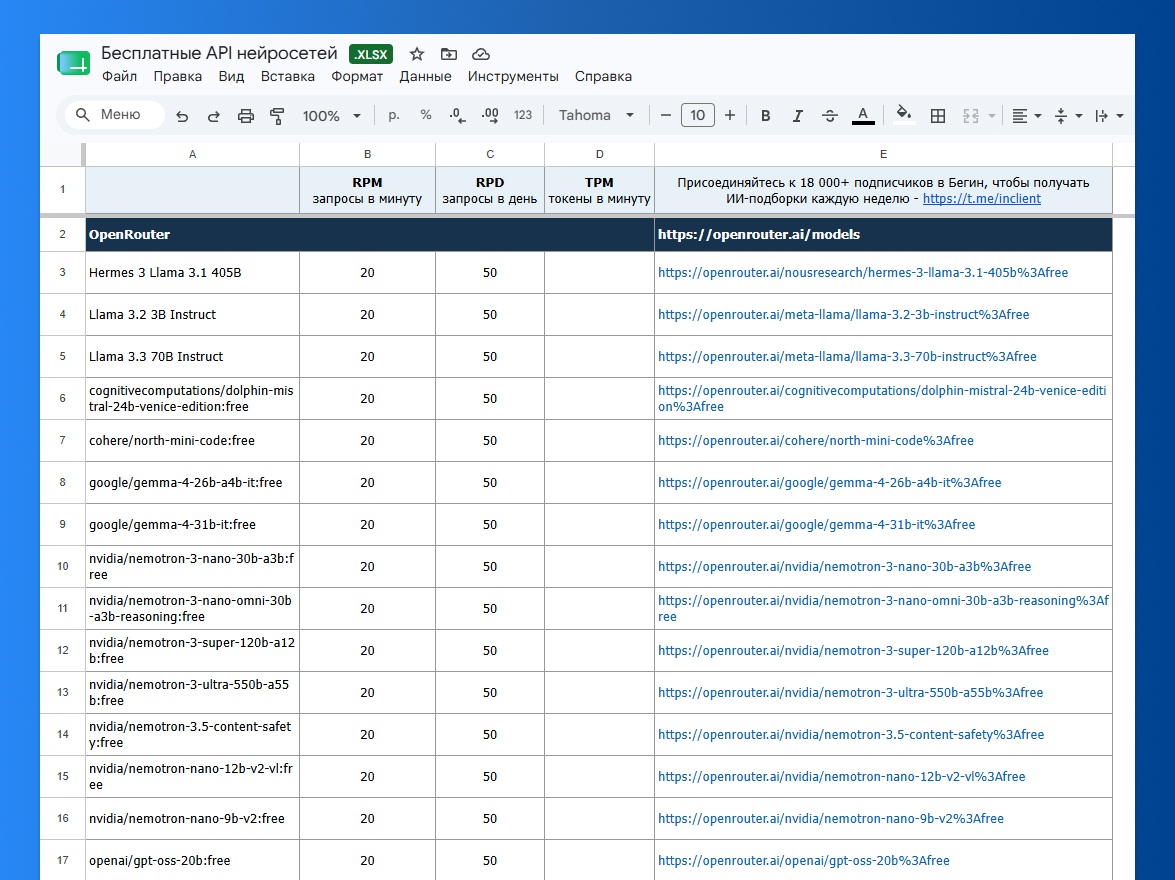Open the Инструменты menu
The height and width of the screenshot is (880, 1175).
click(x=513, y=76)
